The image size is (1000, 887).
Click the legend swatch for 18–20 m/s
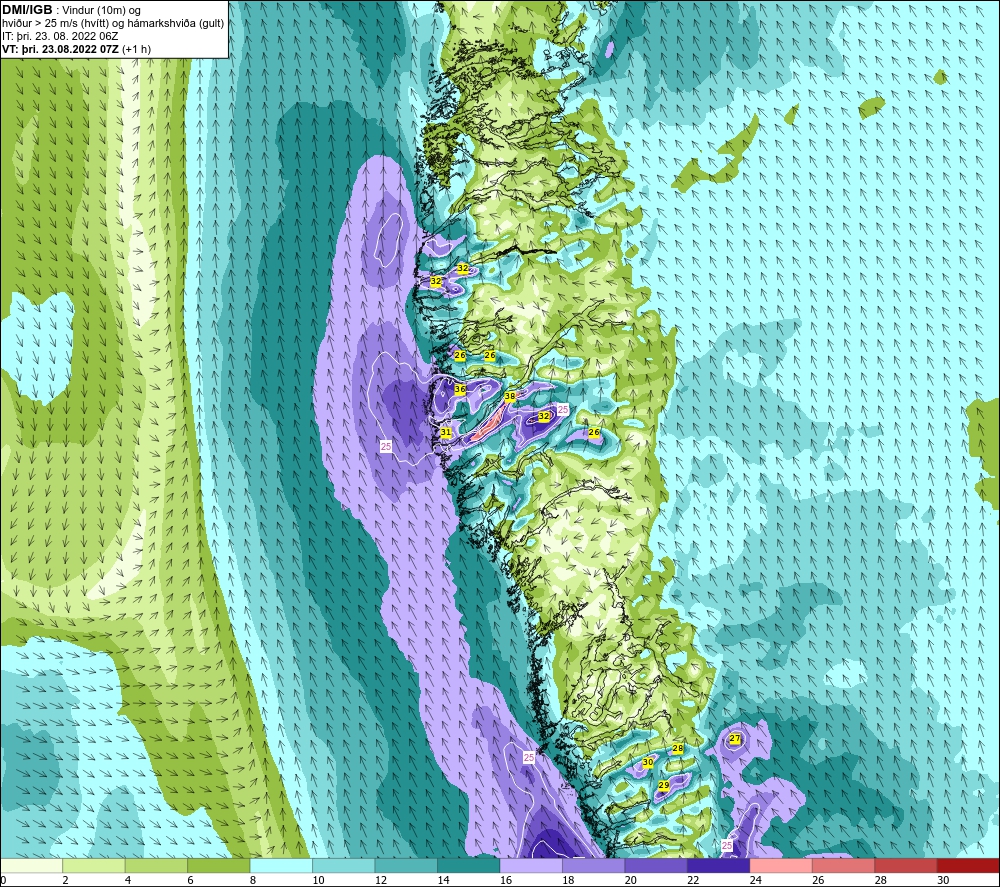coord(594,865)
